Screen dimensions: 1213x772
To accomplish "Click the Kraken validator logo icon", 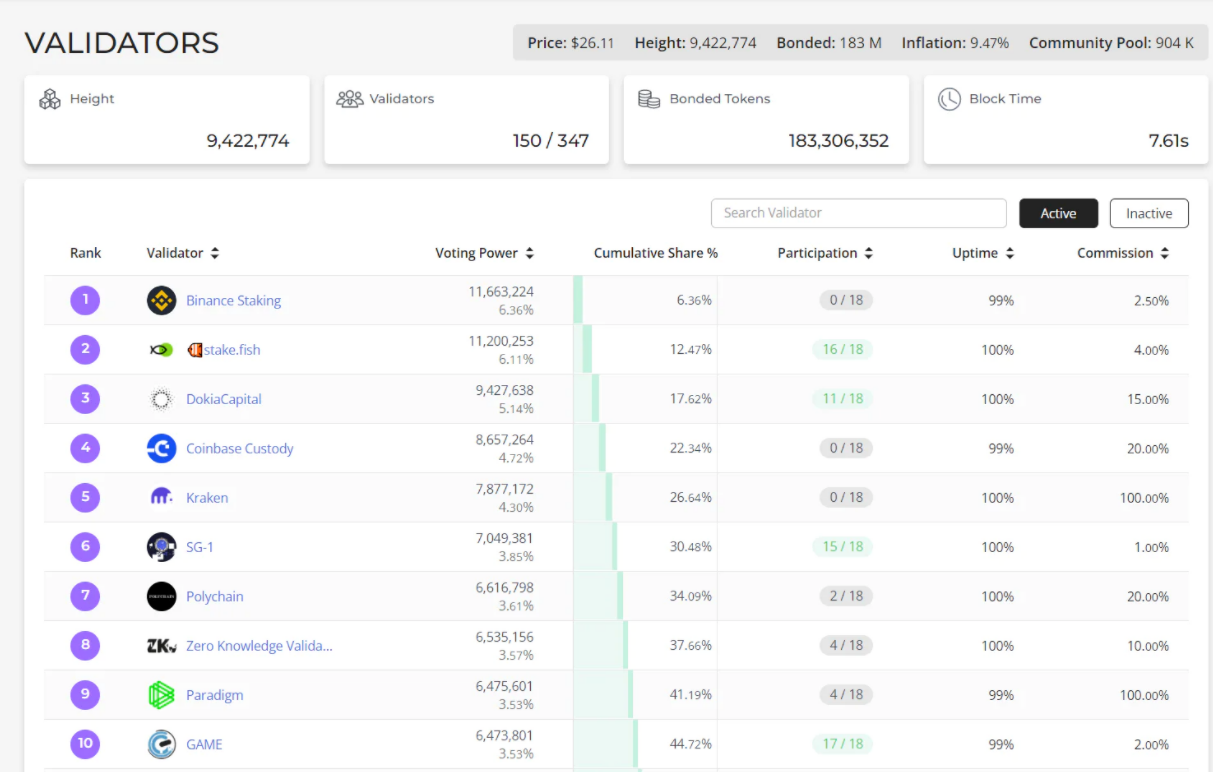I will (161, 497).
